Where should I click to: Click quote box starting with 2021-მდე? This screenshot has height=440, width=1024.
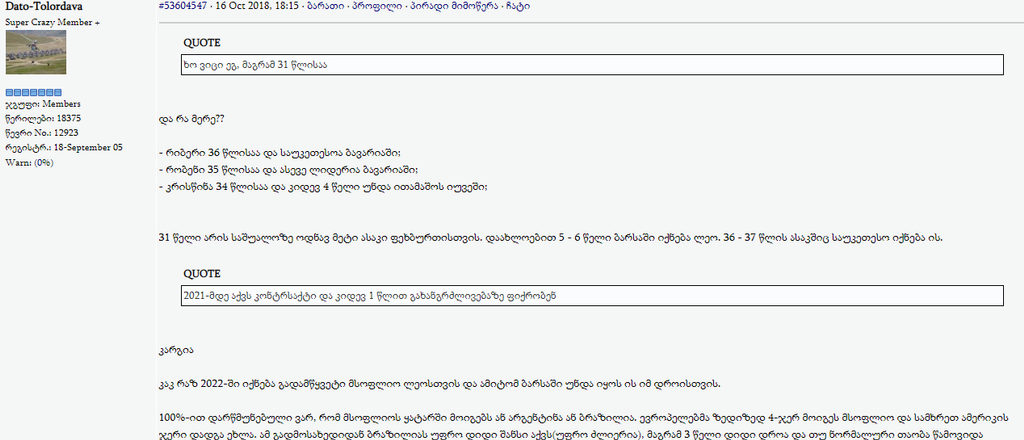tap(592, 295)
